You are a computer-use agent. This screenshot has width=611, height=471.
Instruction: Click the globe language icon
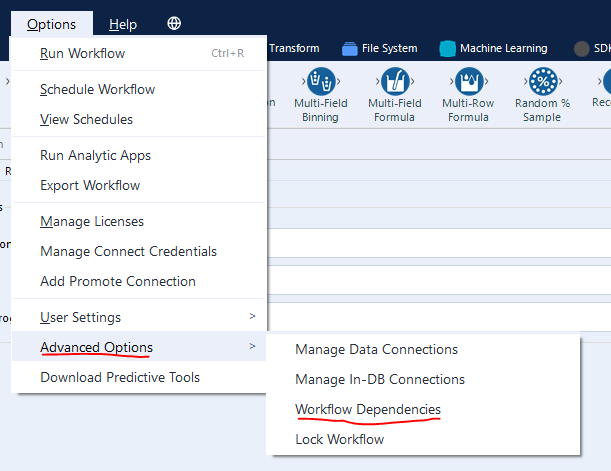tap(175, 23)
